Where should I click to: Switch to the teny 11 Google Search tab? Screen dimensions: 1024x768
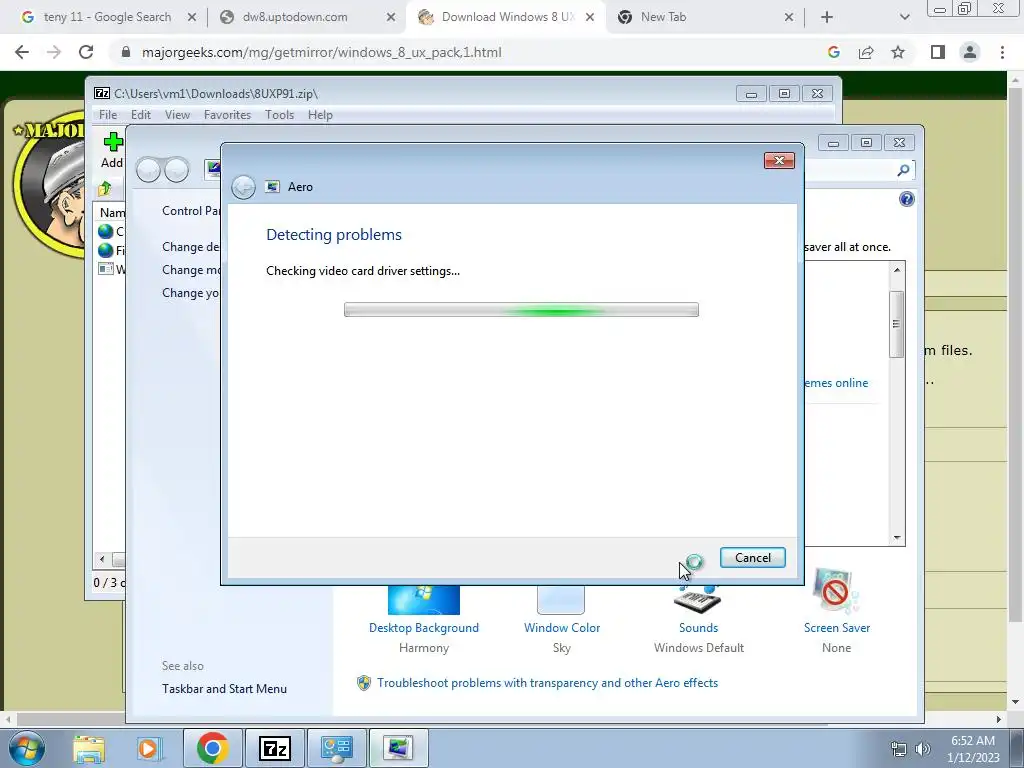pos(105,17)
